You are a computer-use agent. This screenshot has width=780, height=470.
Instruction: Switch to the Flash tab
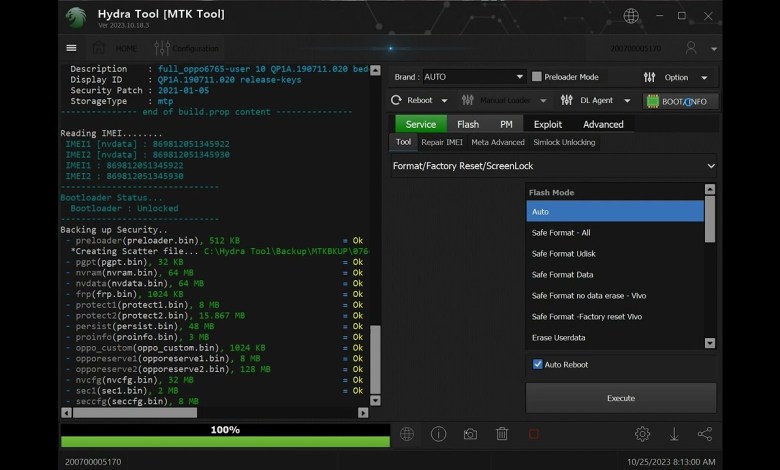468,124
